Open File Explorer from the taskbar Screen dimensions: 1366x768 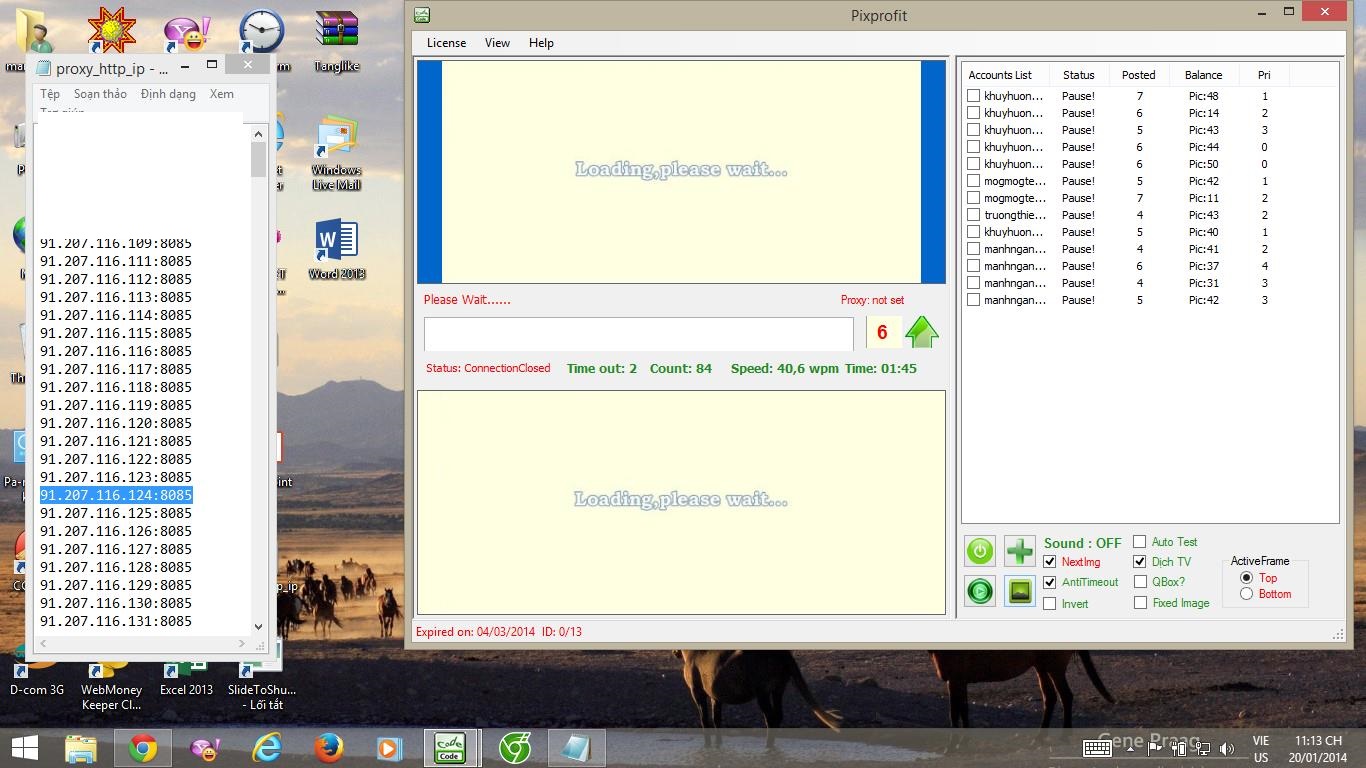[x=81, y=748]
